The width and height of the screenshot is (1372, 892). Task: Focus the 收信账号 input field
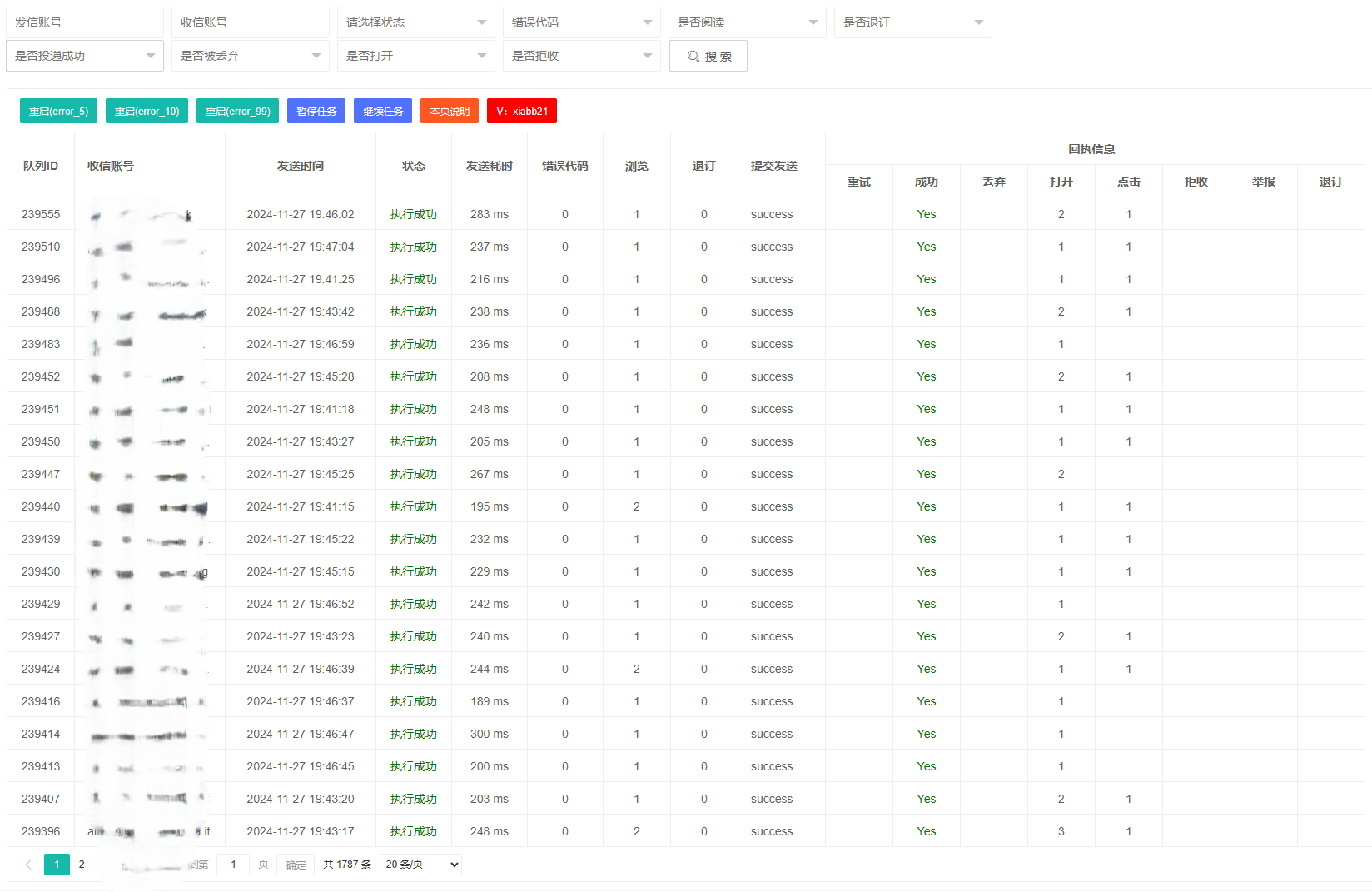coord(251,22)
